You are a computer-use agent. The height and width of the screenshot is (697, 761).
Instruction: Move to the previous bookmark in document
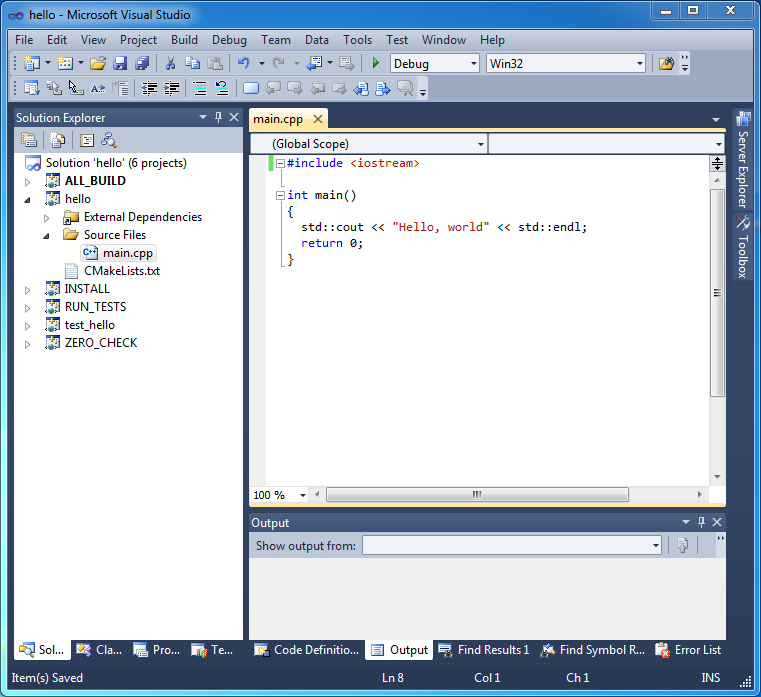361,88
